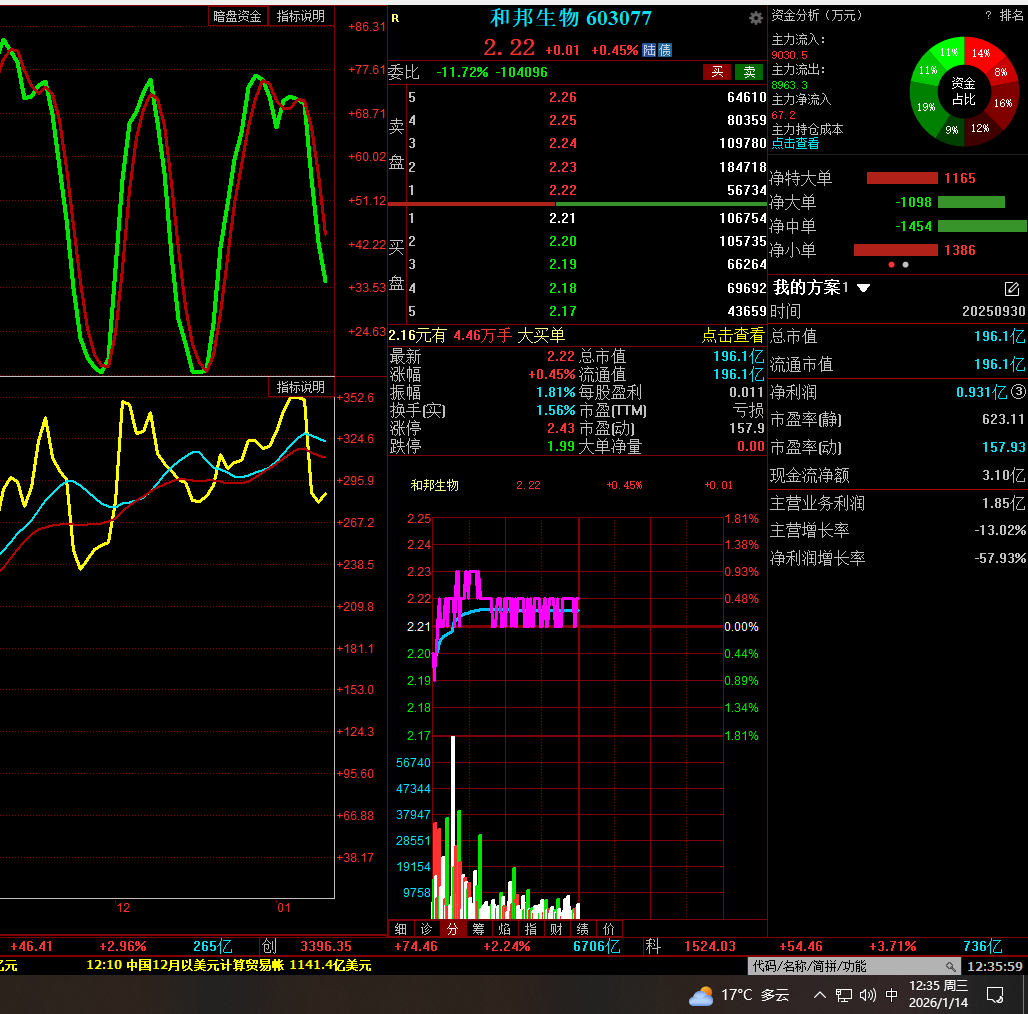Click the 14% red donut segment
The width and height of the screenshot is (1028, 1014).
981,54
